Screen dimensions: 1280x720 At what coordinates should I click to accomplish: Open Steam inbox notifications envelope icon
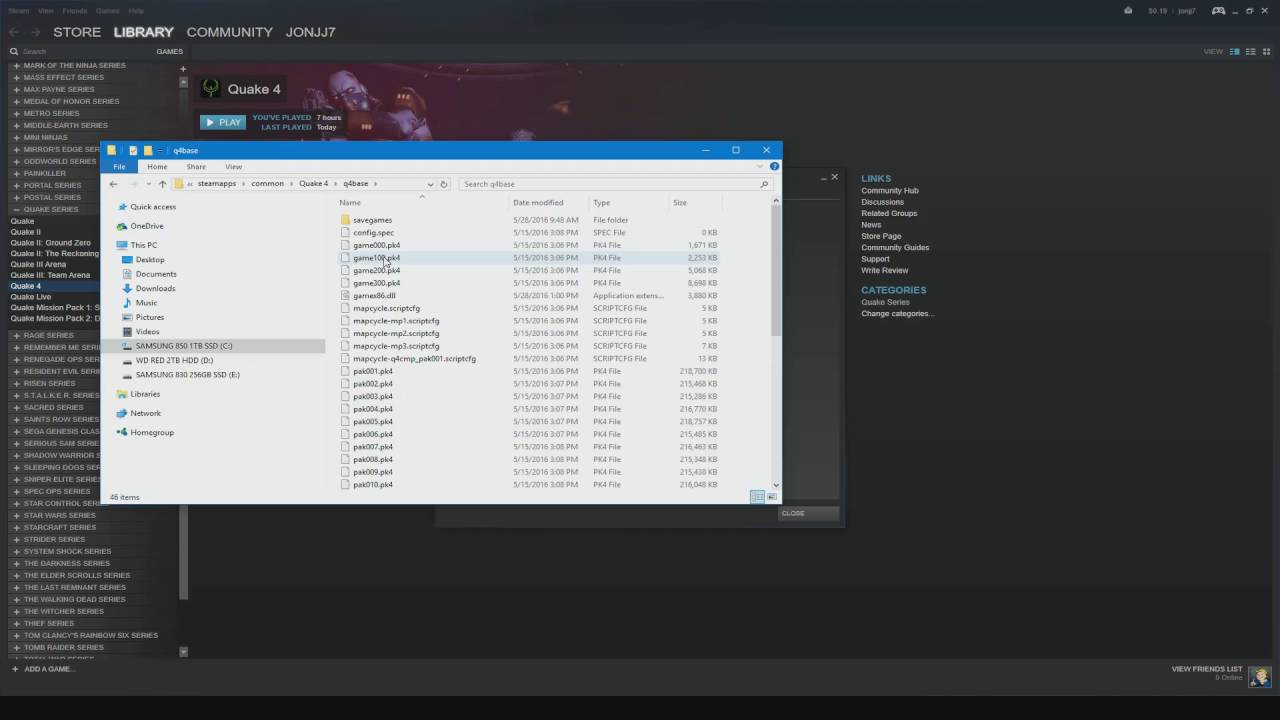[1128, 11]
